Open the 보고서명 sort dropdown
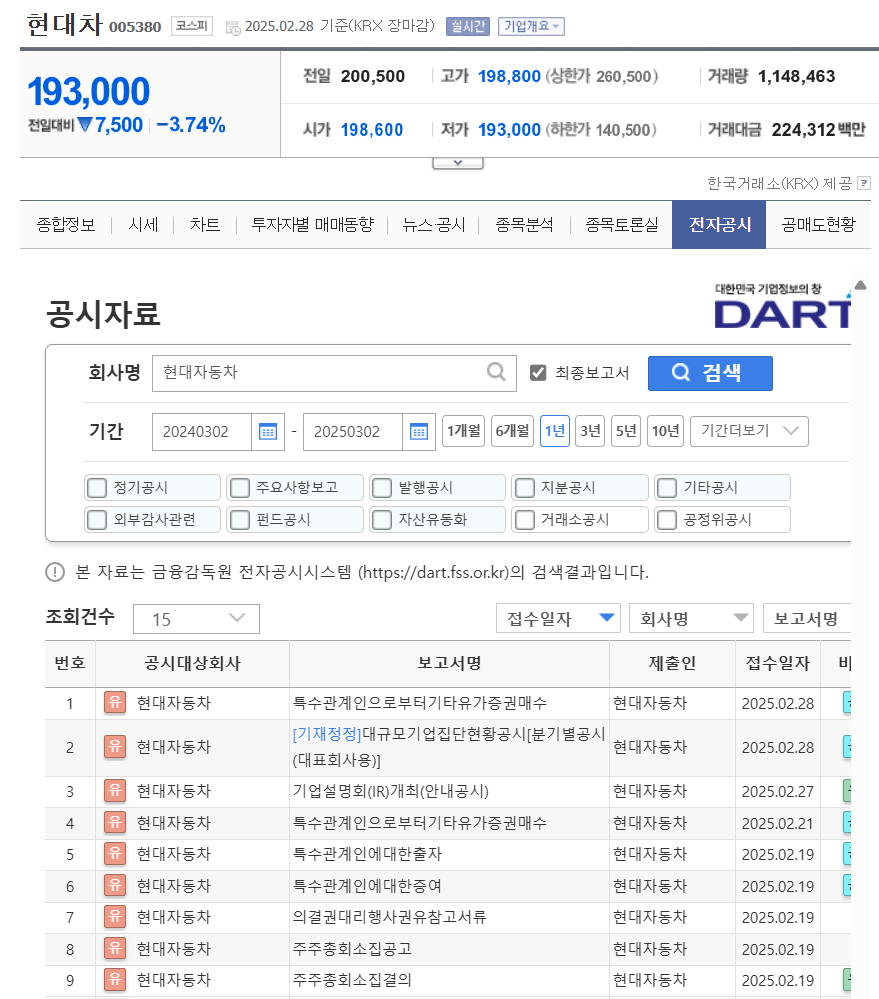Screen dimensions: 879x999 (806, 618)
